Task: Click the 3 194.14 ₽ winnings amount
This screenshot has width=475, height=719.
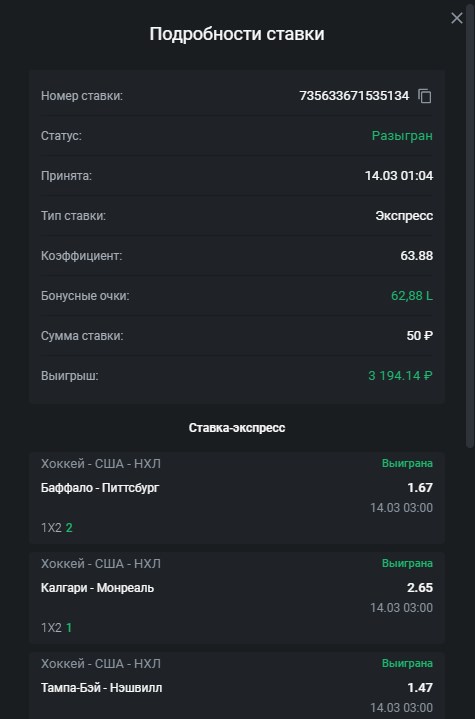Action: [400, 376]
